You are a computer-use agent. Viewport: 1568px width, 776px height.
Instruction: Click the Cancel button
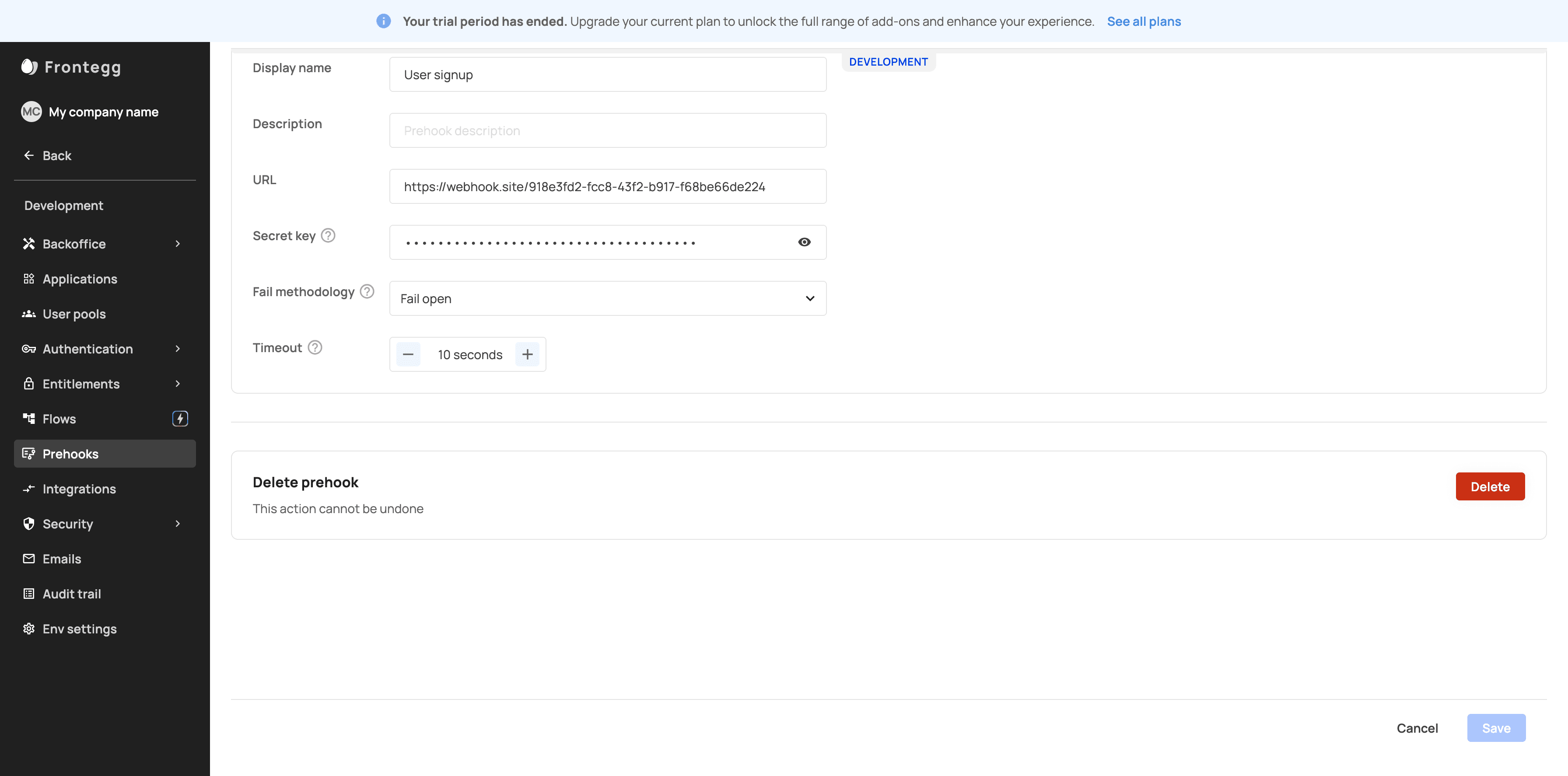[x=1417, y=728]
